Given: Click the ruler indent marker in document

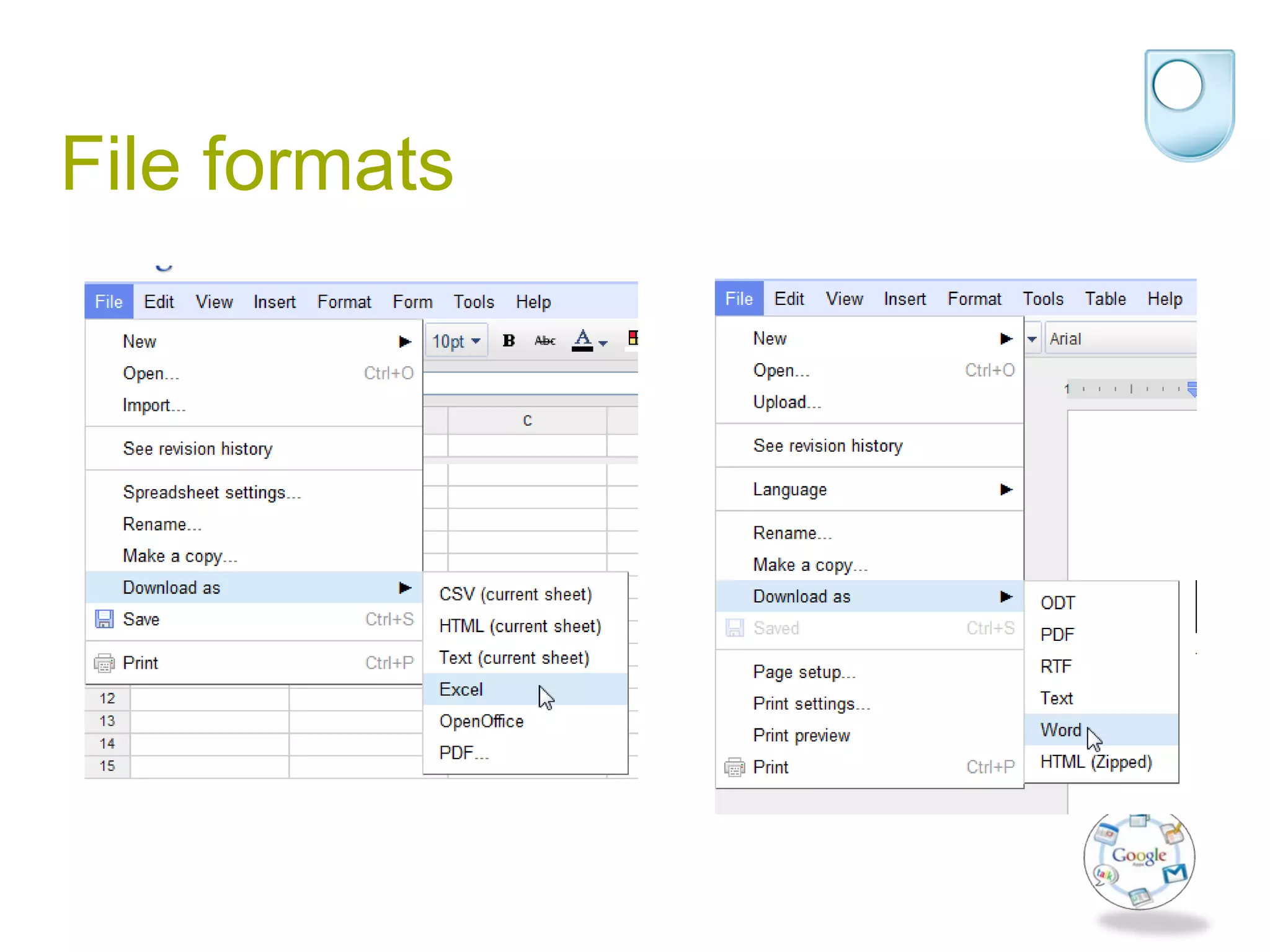Looking at the screenshot, I should coord(1191,389).
